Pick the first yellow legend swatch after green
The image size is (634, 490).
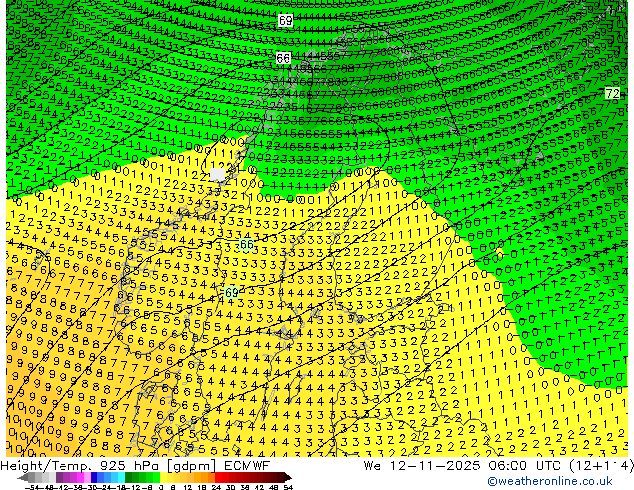coord(163,477)
